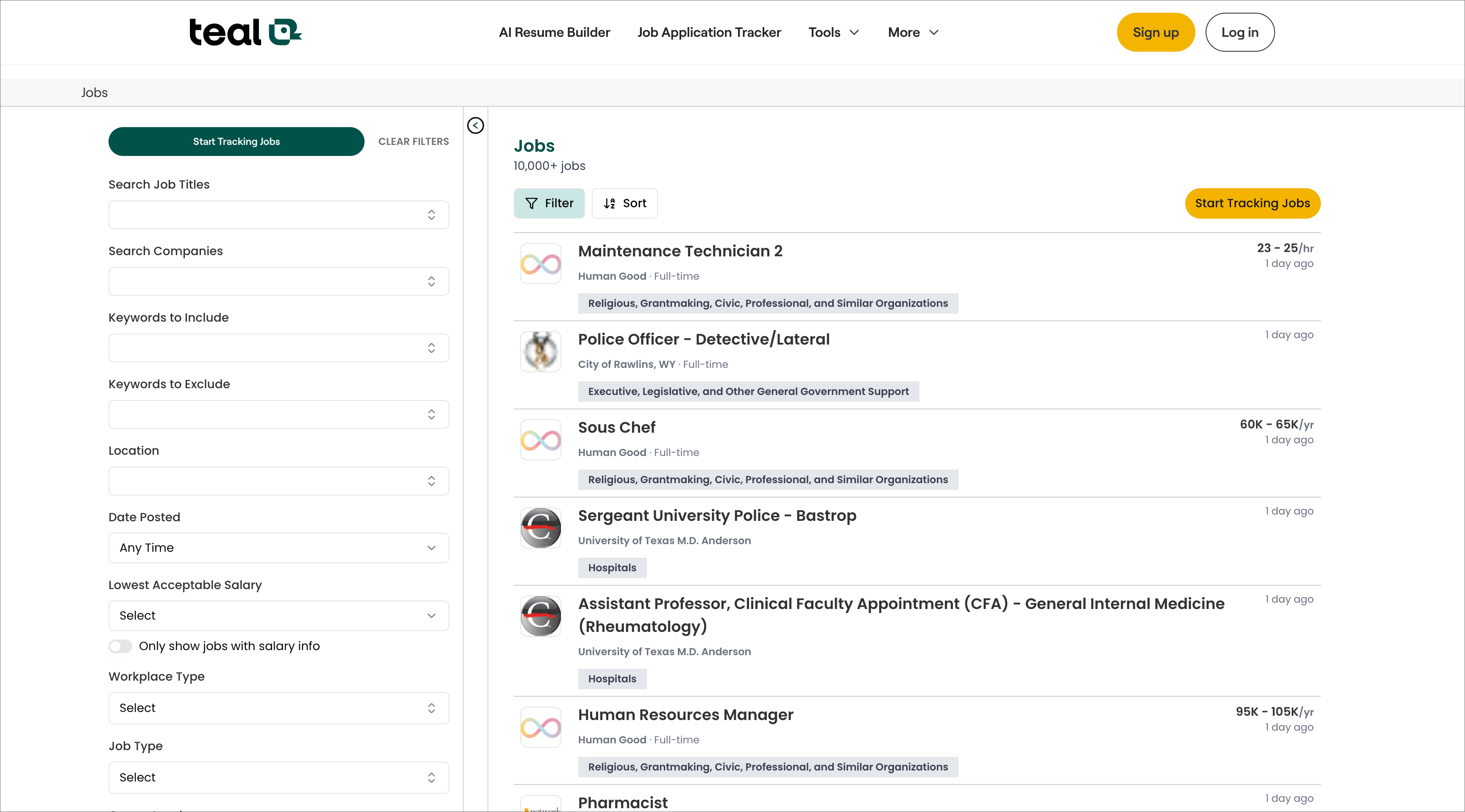
Task: Click the 95K - 105K/yr salary text
Action: [1275, 712]
